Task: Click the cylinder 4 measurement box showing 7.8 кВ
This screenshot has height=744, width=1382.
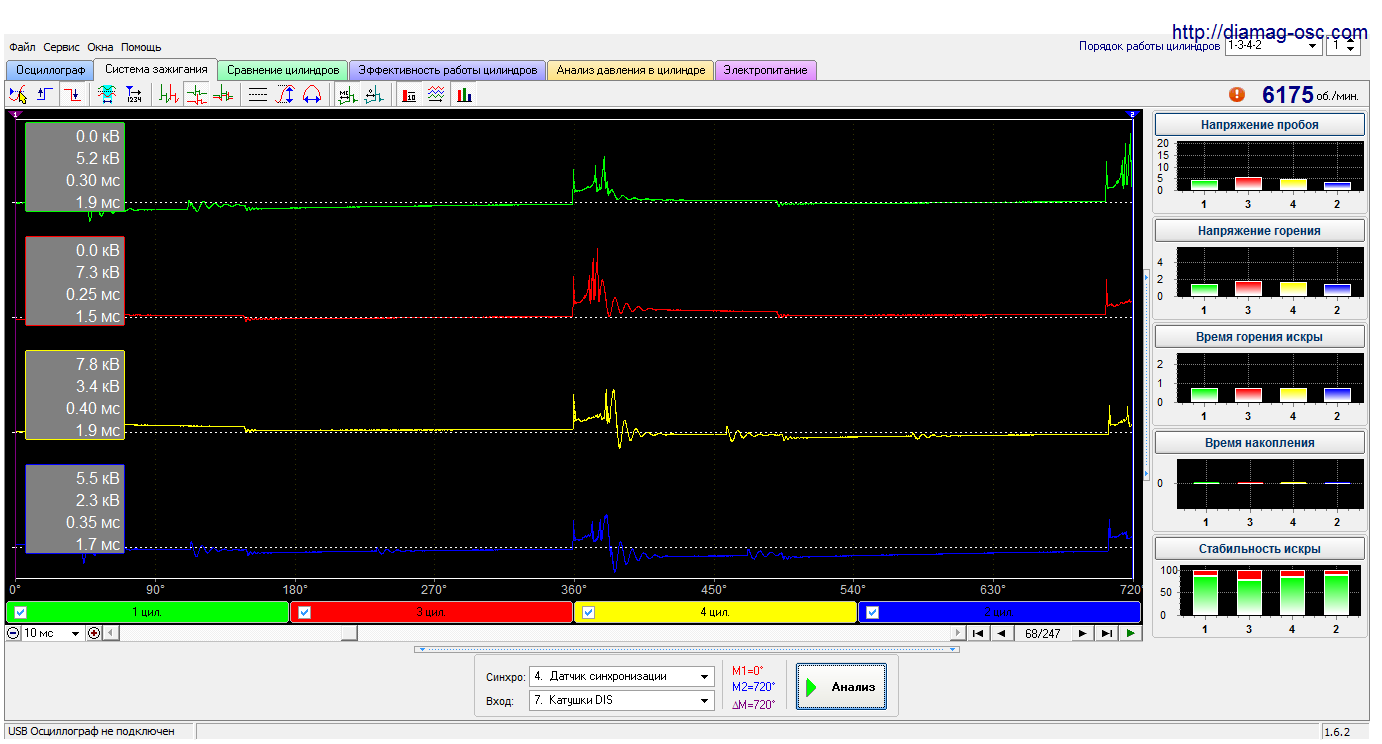Action: (75, 396)
